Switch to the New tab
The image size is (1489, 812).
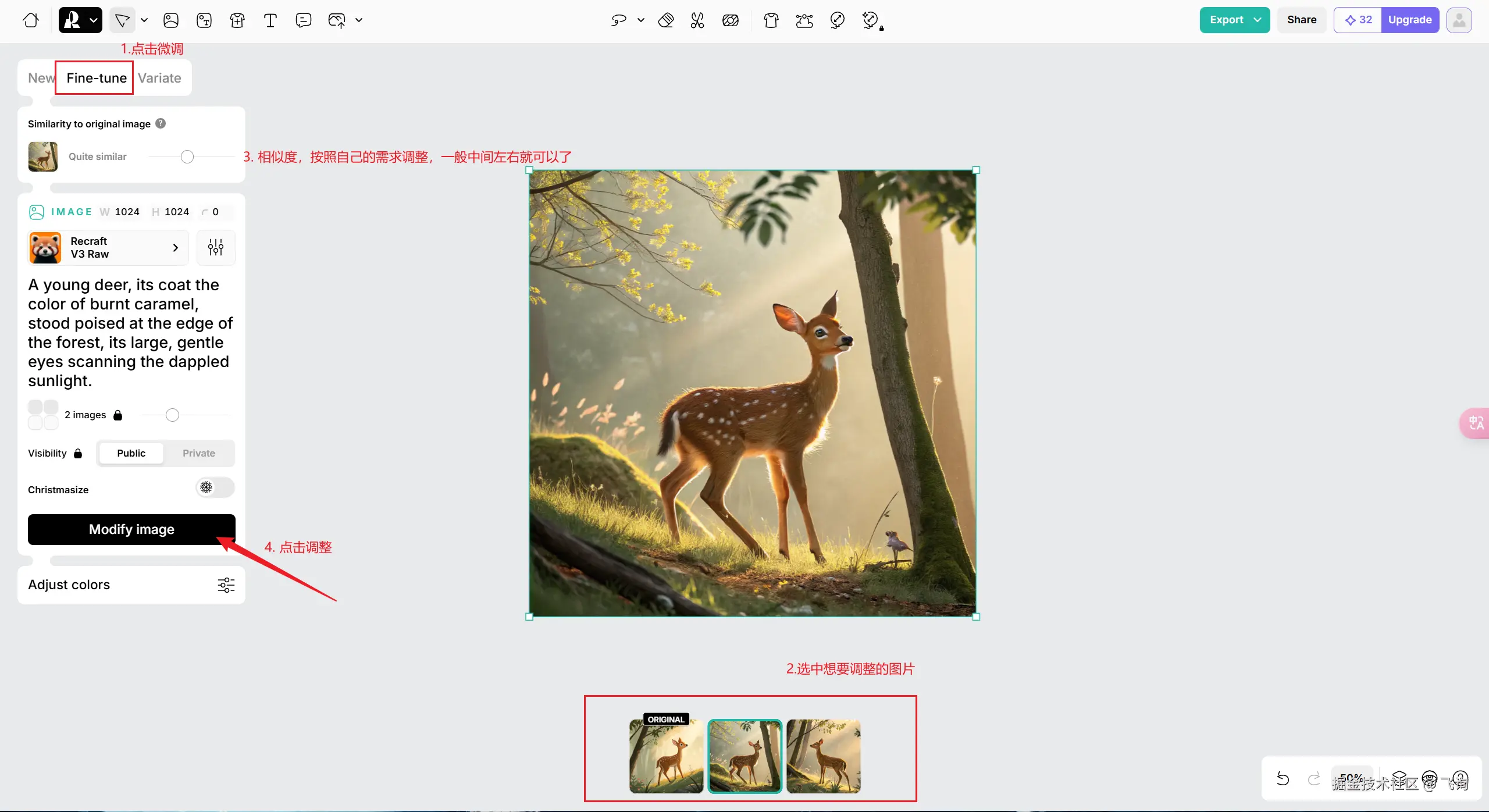coord(41,78)
